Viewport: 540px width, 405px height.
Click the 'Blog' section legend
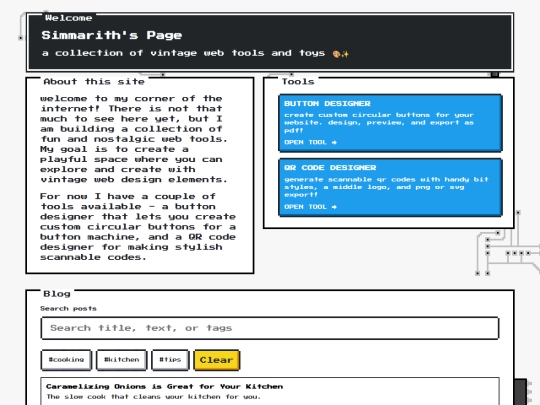coord(57,294)
